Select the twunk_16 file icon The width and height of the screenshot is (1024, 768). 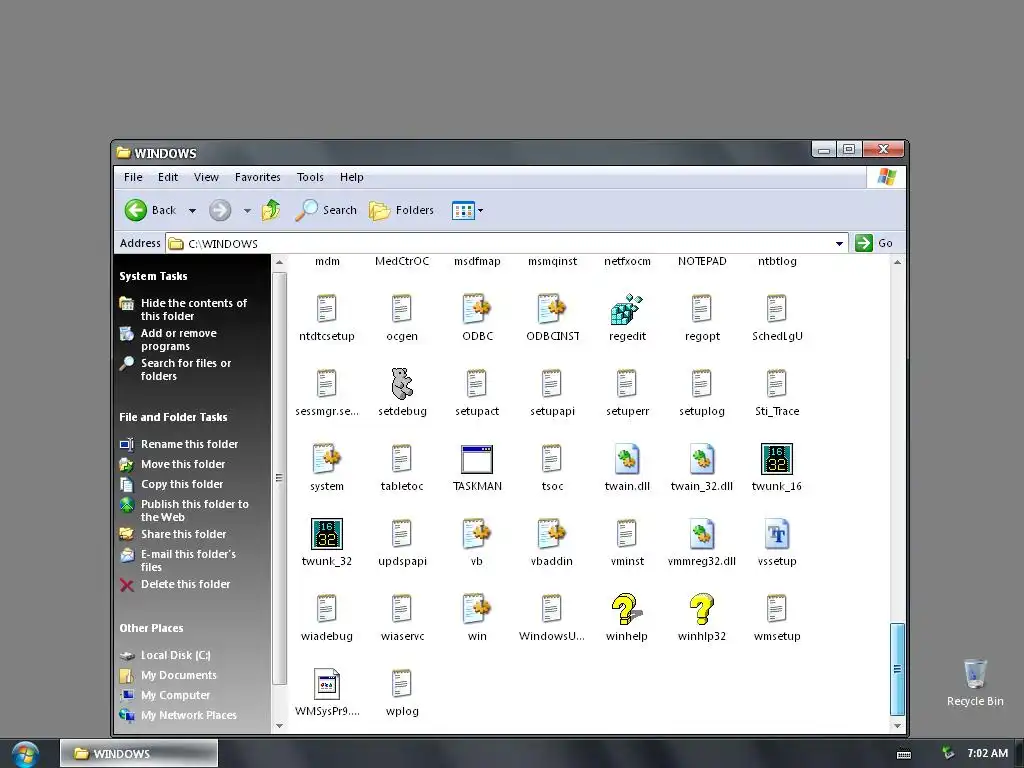coord(776,458)
